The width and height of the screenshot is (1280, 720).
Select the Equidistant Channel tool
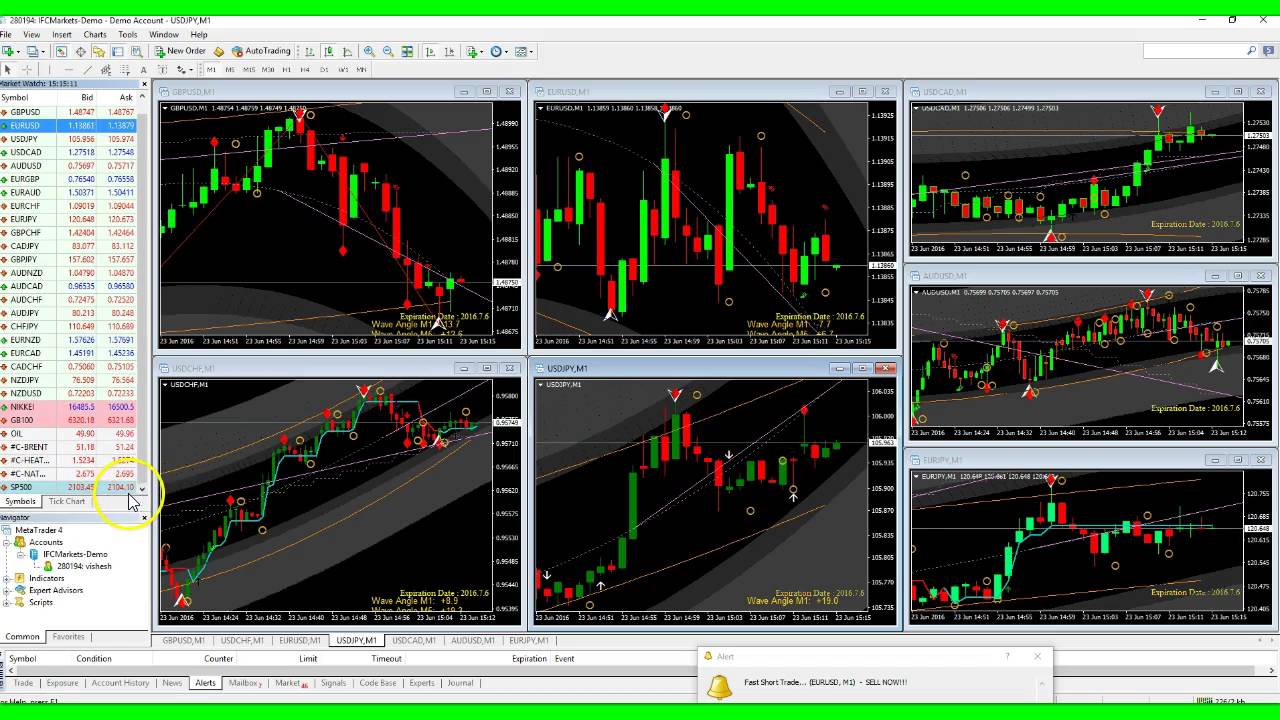(x=106, y=70)
